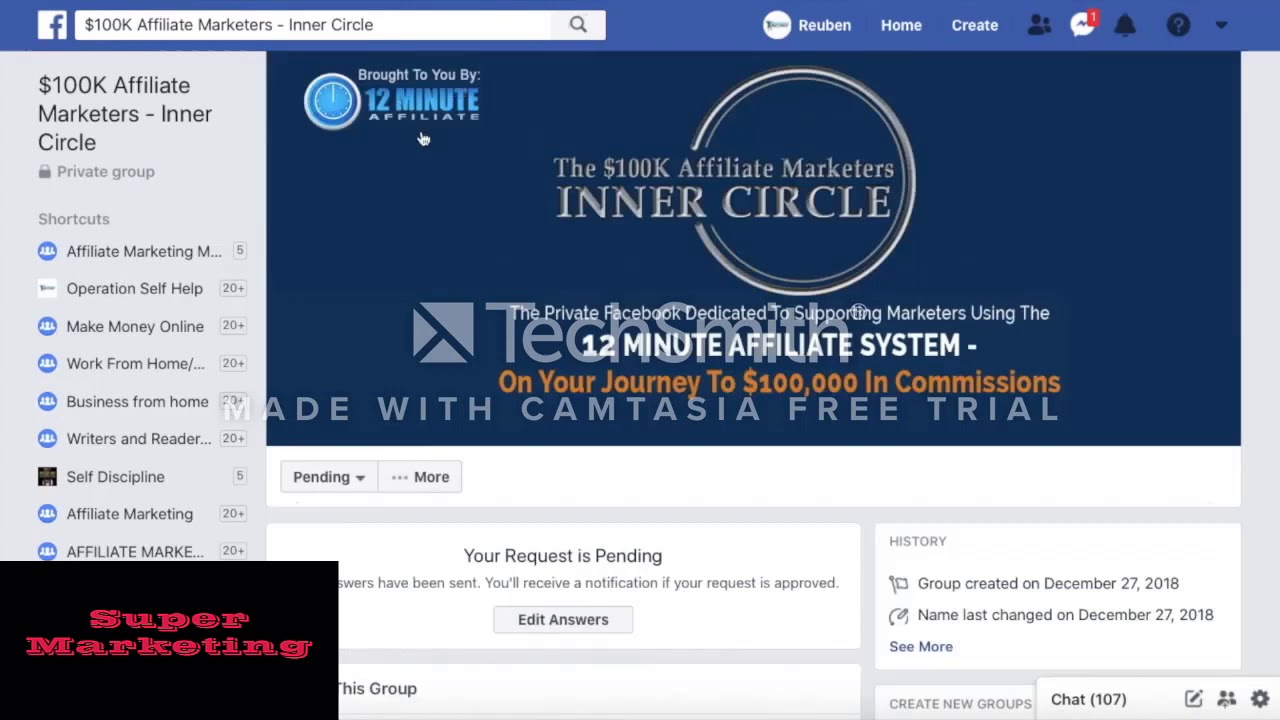Open Reuben profile name link
Viewport: 1280px width, 720px height.
tap(825, 25)
